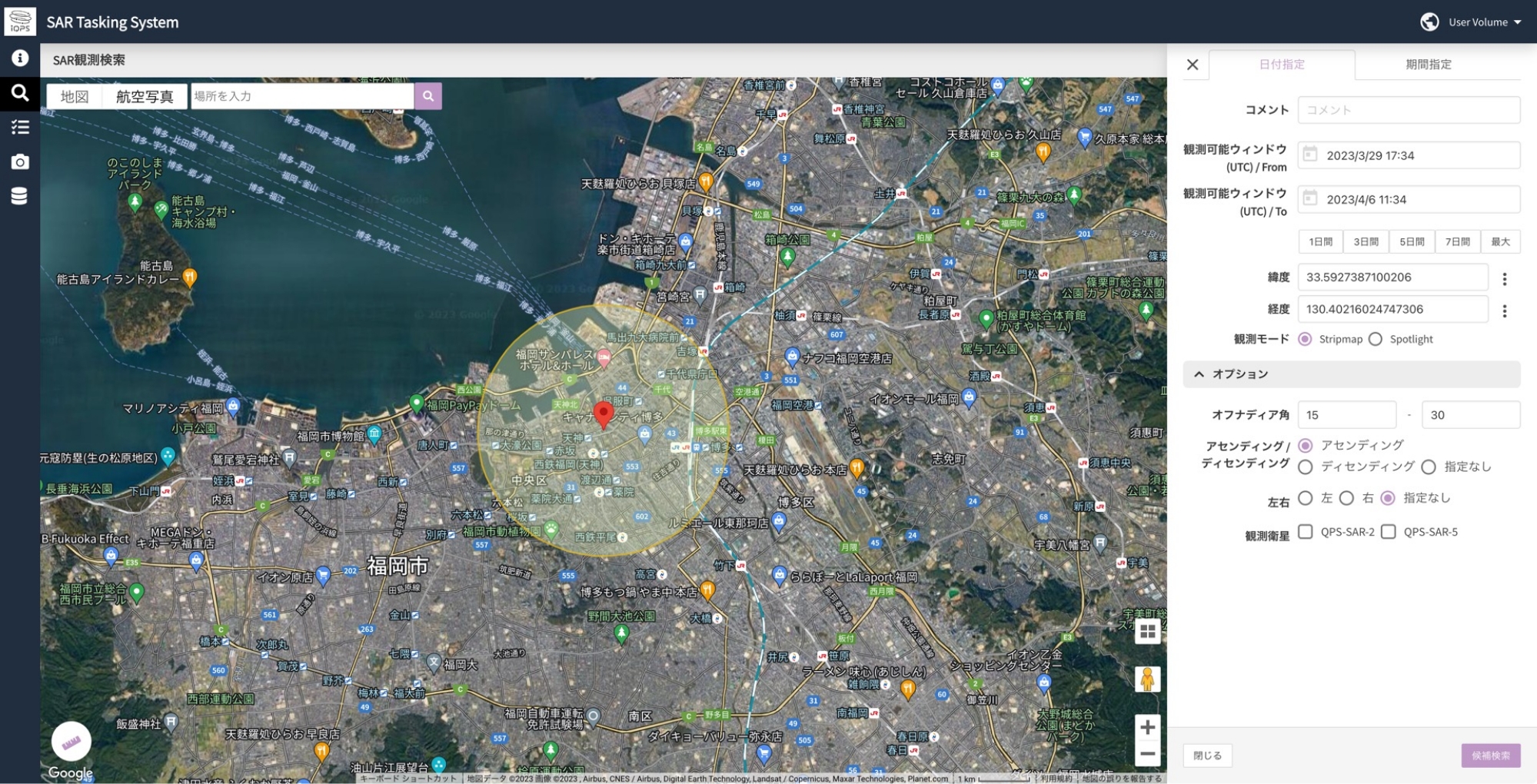1537x784 pixels.
Task: Open longitude options three-dot menu
Action: pyautogui.click(x=1505, y=311)
